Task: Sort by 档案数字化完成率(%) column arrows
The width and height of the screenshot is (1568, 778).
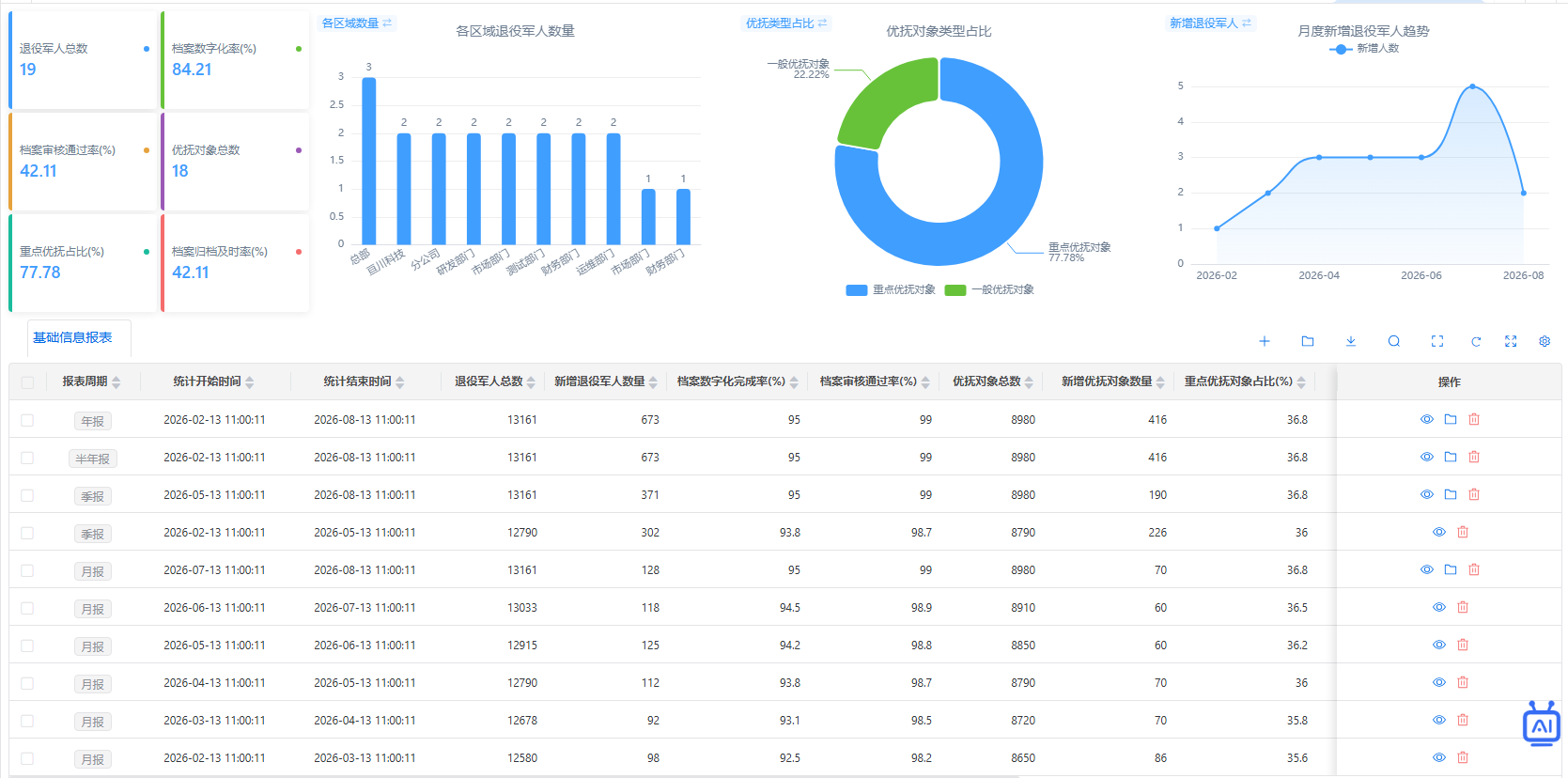Action: click(794, 382)
